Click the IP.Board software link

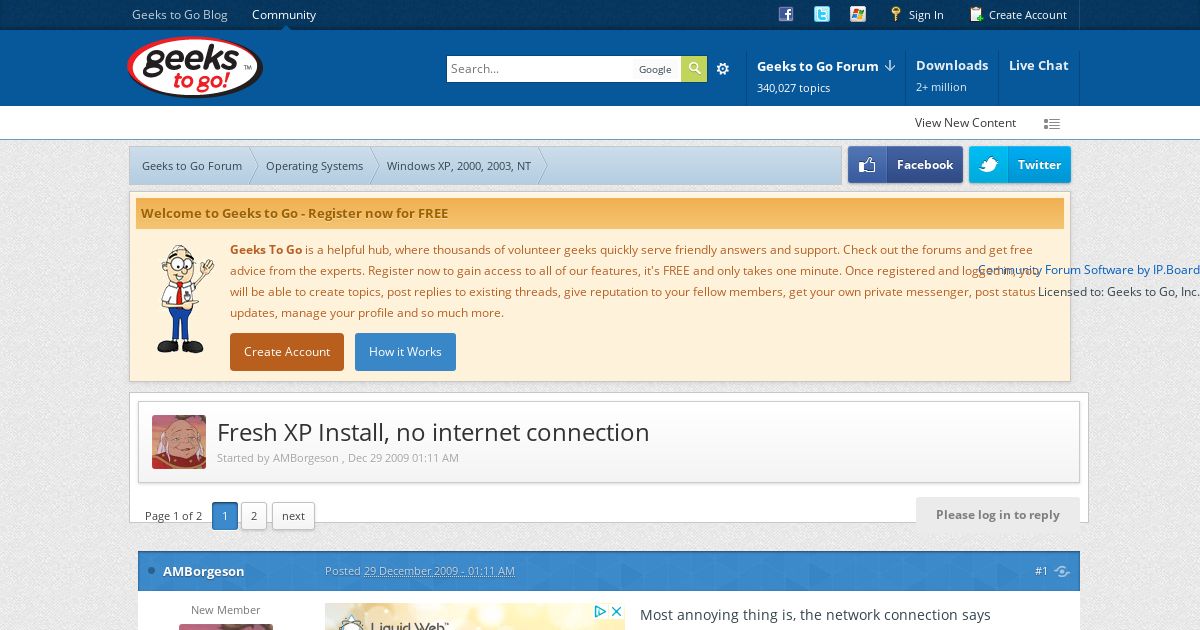pos(1089,270)
